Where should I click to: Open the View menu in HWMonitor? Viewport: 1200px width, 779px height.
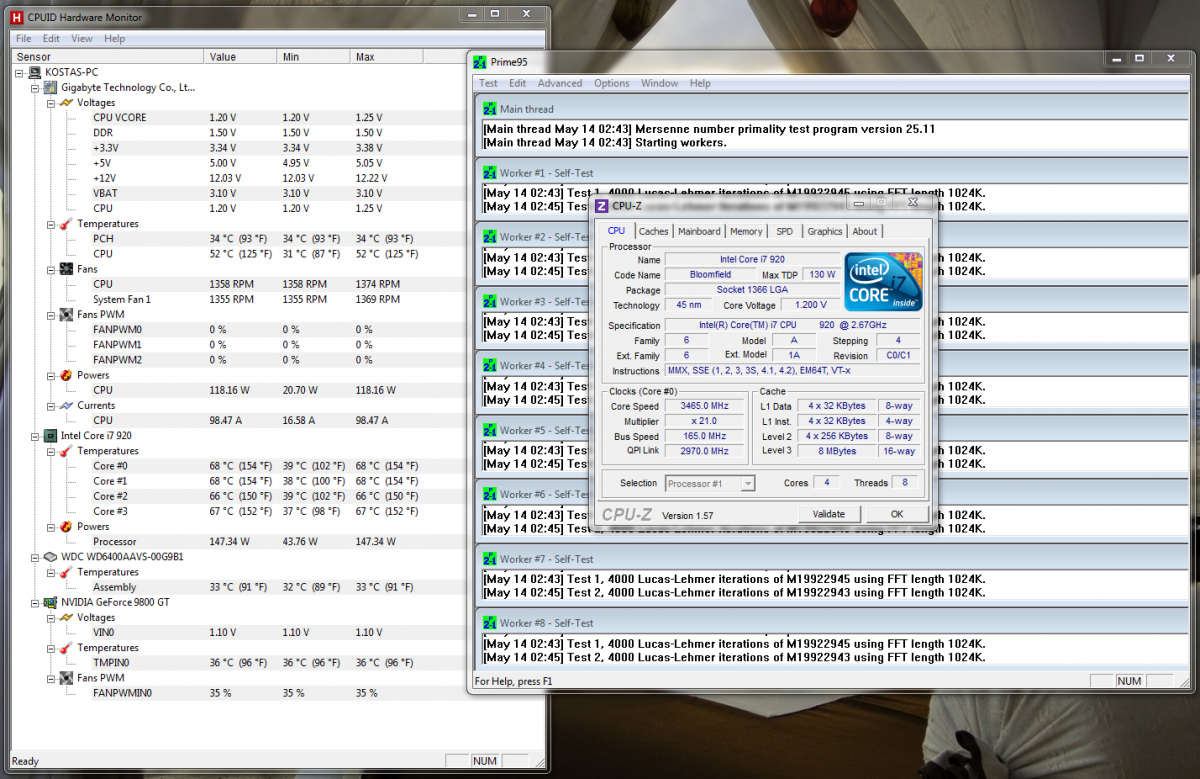point(82,39)
